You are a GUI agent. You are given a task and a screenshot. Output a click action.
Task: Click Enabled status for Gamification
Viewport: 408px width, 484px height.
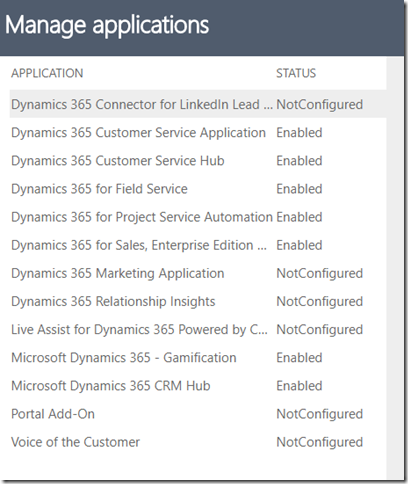click(299, 358)
